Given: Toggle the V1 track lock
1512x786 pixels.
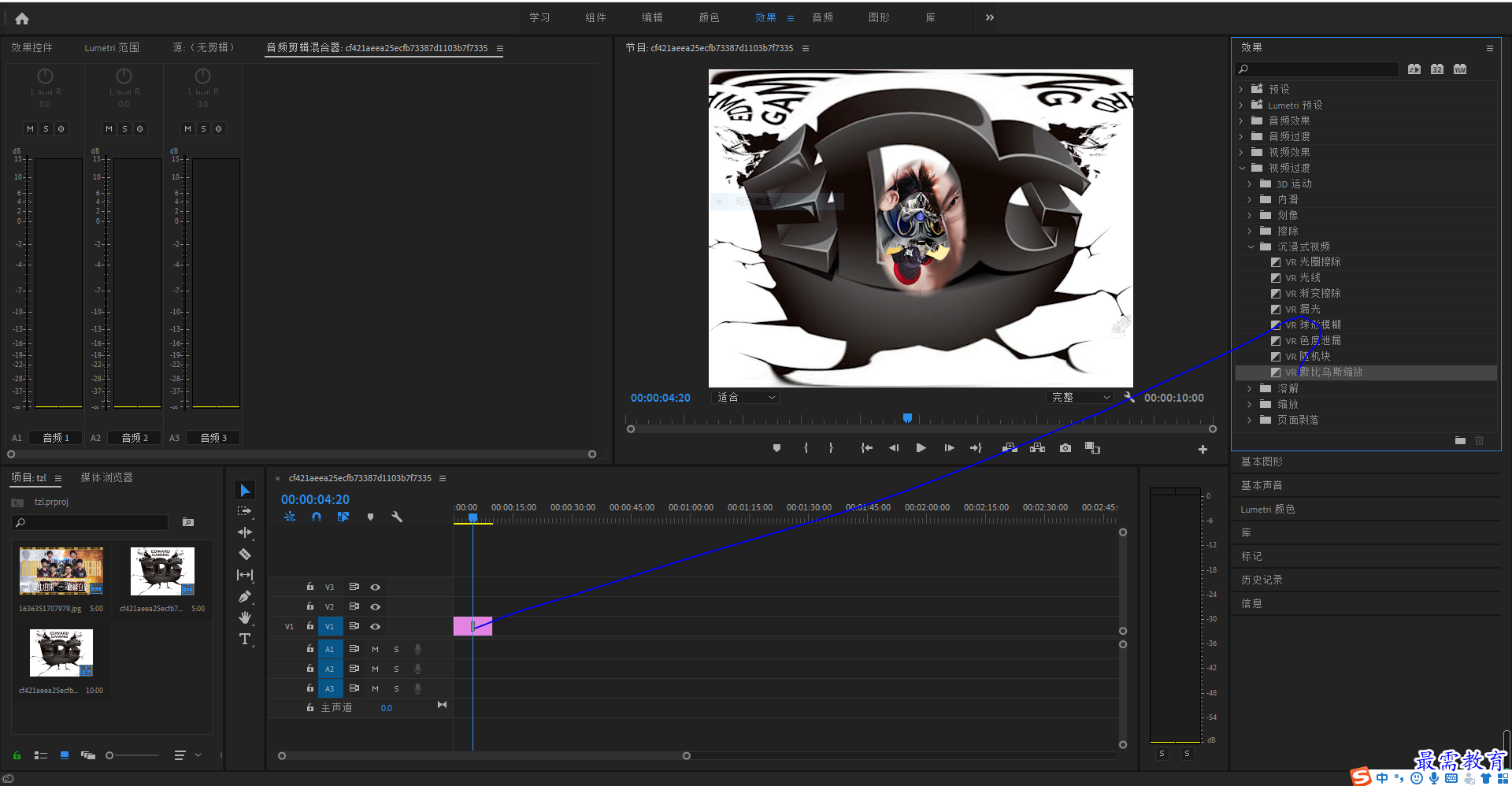Looking at the screenshot, I should point(309,626).
